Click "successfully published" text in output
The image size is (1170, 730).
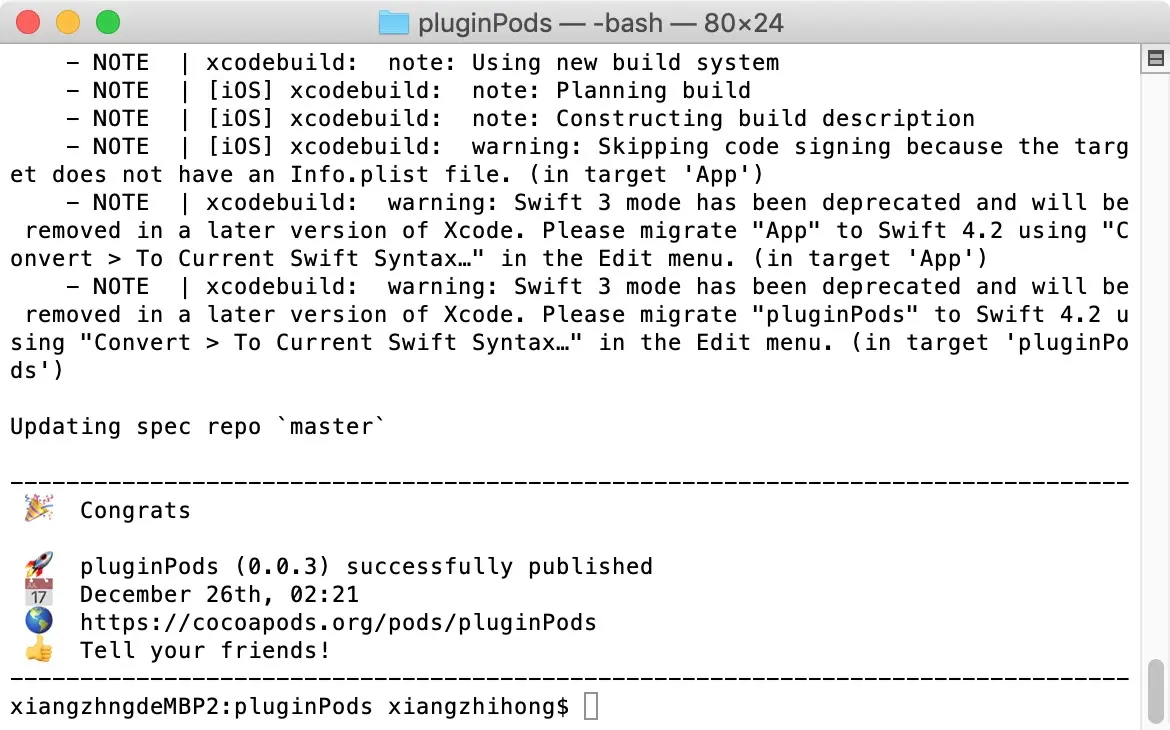(x=499, y=567)
